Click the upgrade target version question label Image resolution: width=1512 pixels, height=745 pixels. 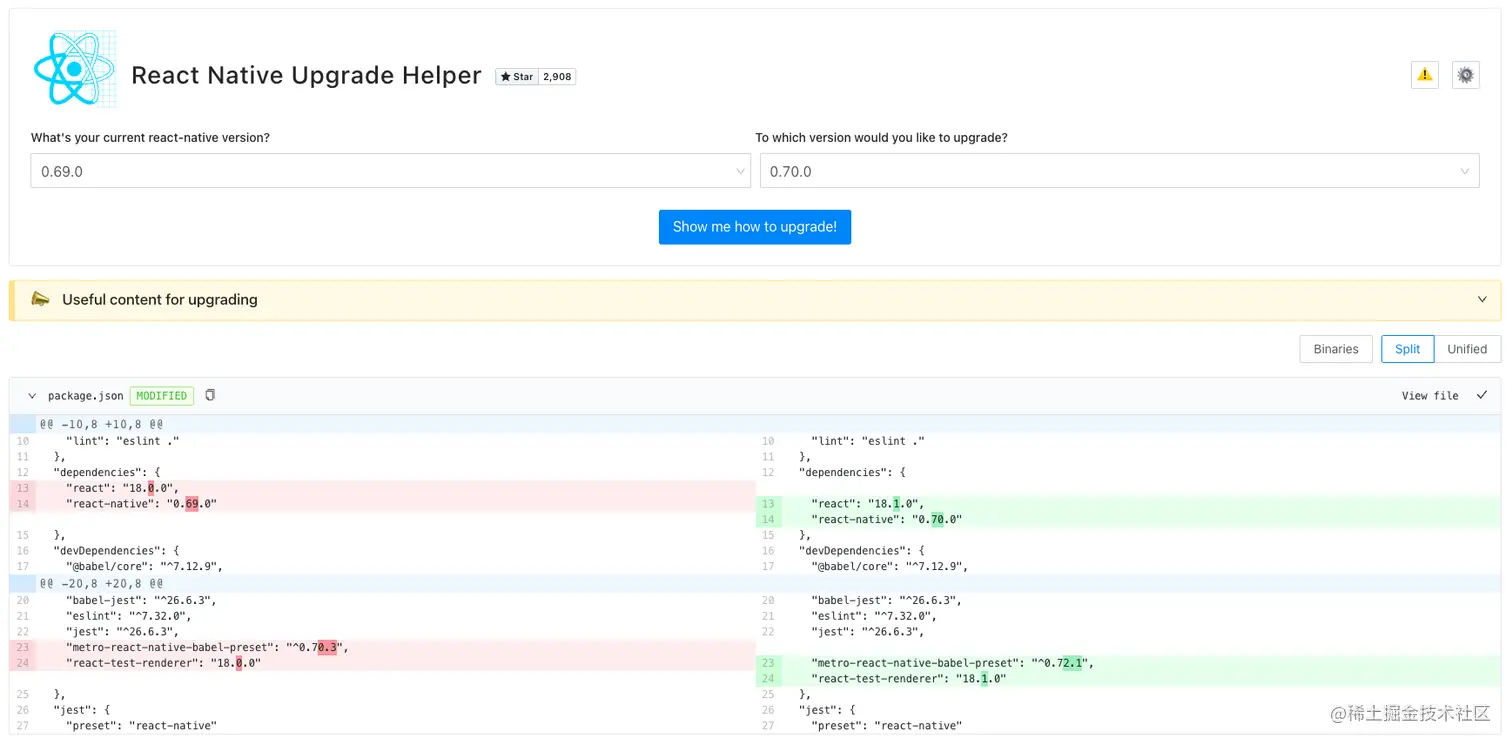[x=881, y=138]
